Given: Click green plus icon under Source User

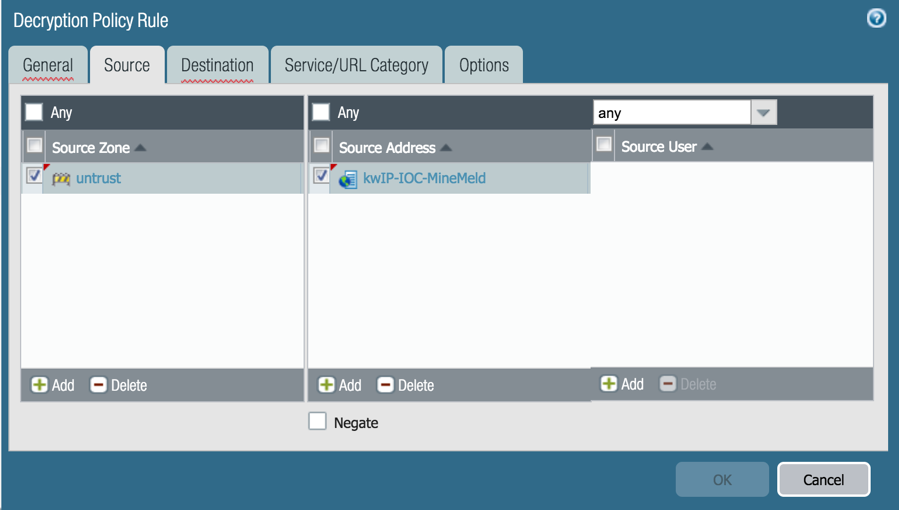Looking at the screenshot, I should [x=609, y=383].
